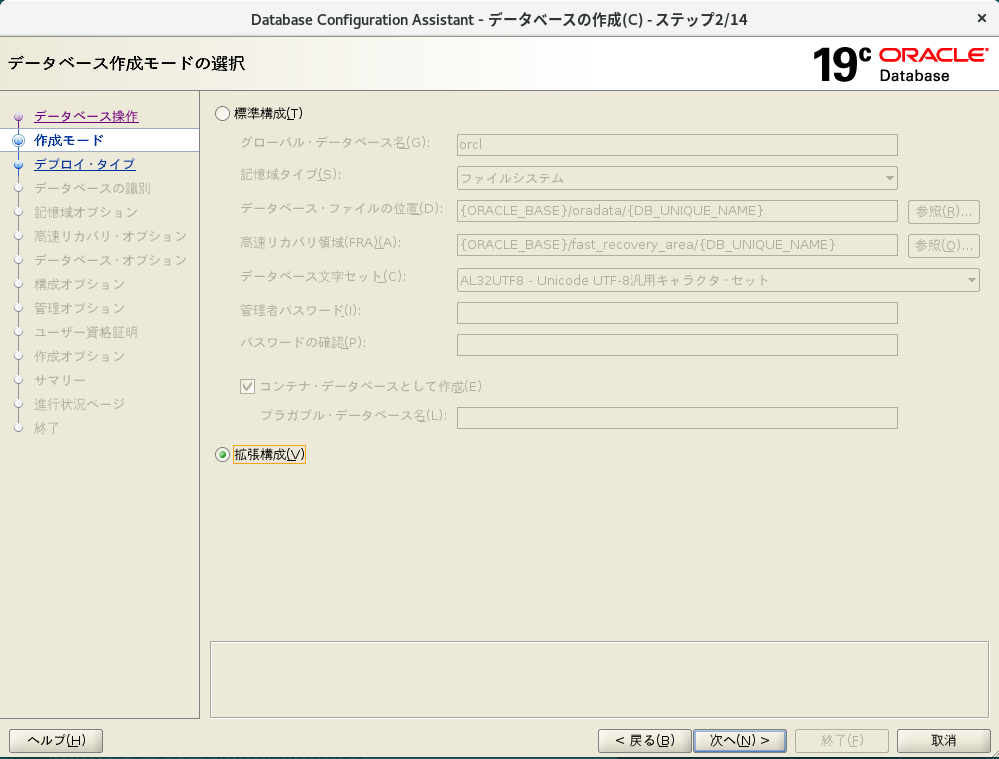Open the データベース操作 step link

tap(86, 116)
